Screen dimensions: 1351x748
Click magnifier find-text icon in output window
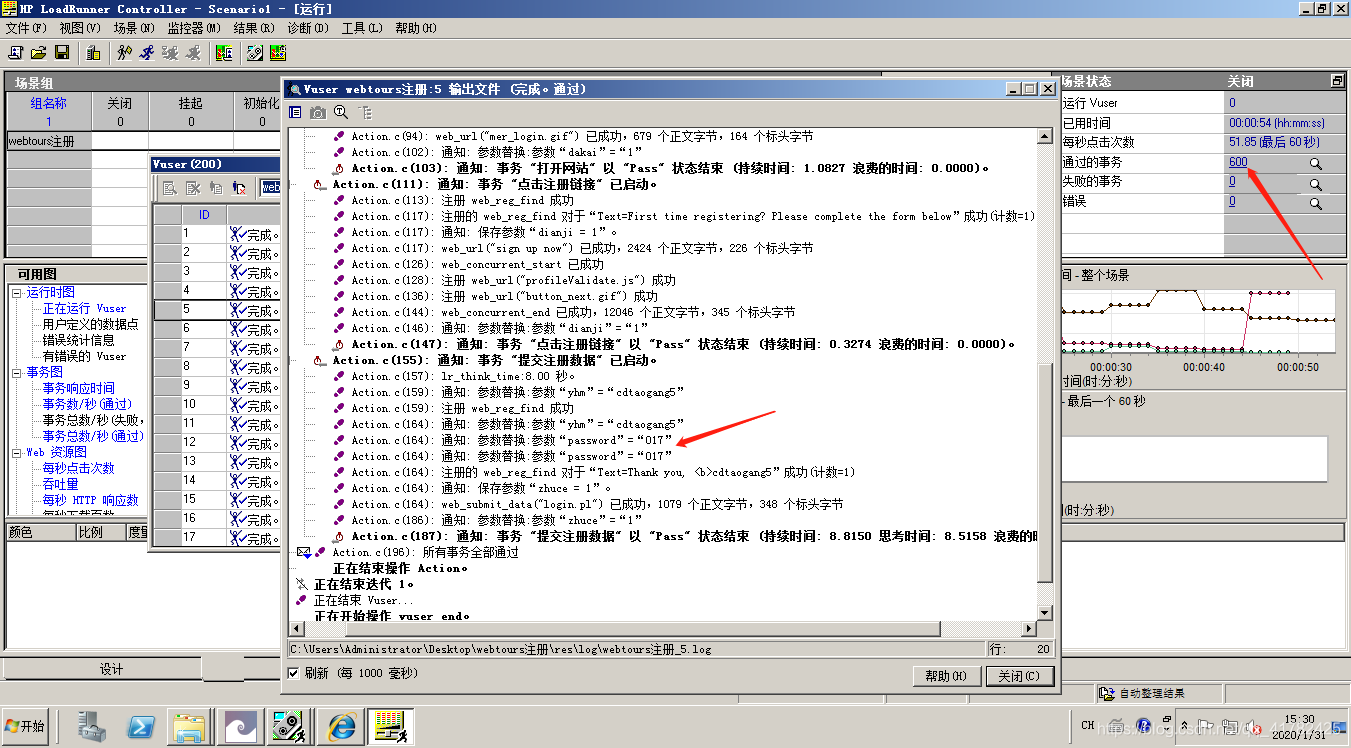341,113
